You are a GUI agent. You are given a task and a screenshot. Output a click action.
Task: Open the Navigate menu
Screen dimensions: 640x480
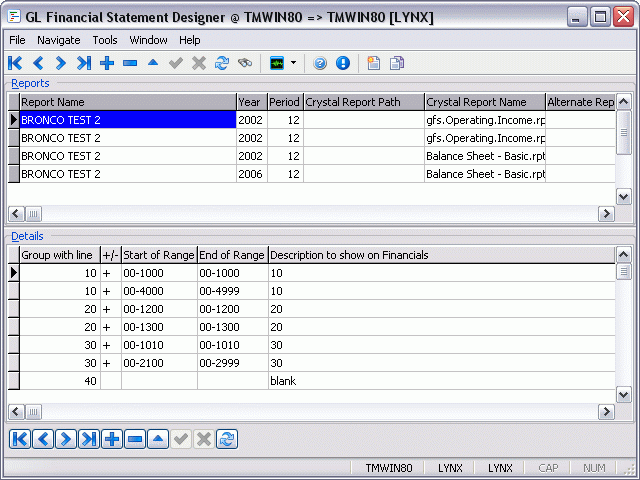(59, 40)
